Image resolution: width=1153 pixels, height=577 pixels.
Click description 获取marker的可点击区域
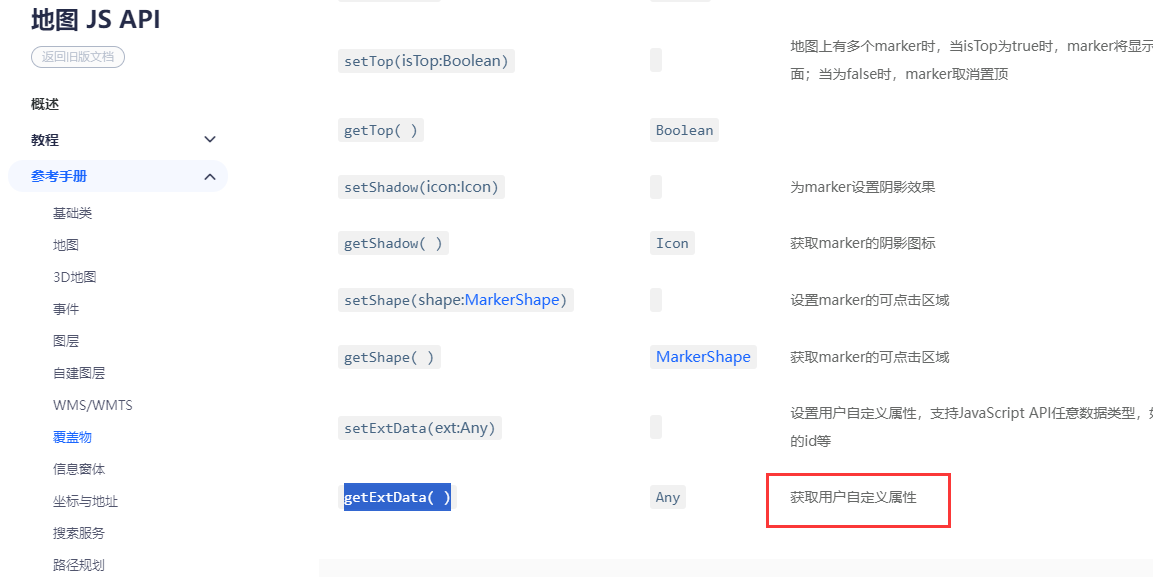click(x=870, y=357)
